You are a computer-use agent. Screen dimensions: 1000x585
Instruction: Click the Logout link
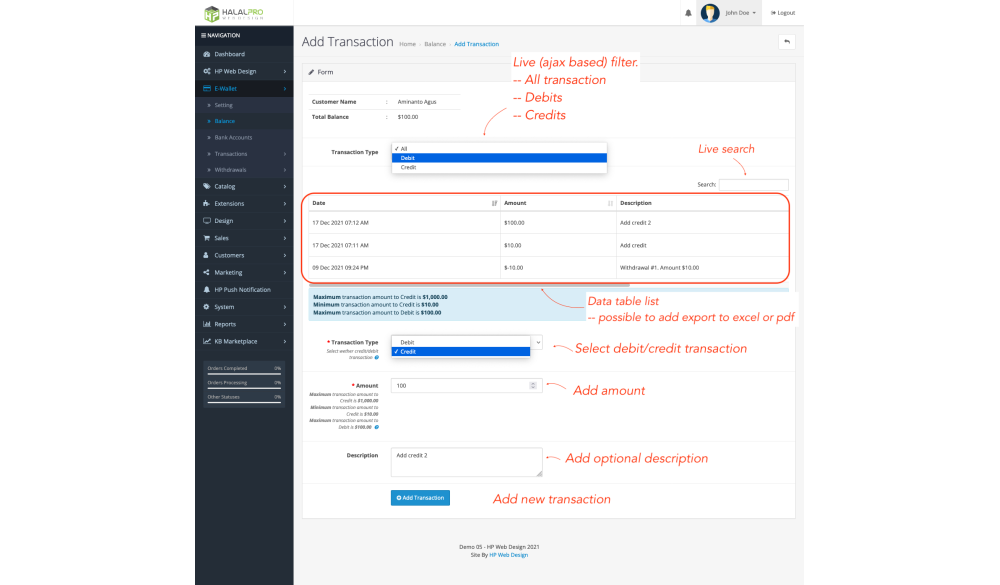pos(783,13)
